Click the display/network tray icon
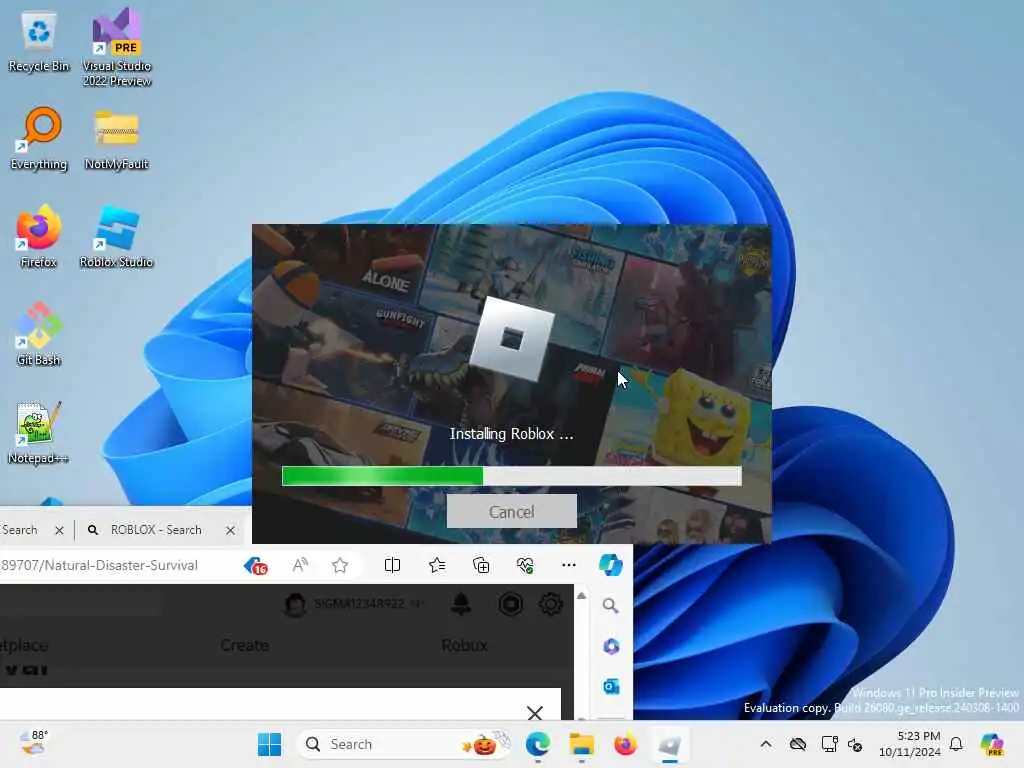The image size is (1024, 768). click(x=829, y=744)
